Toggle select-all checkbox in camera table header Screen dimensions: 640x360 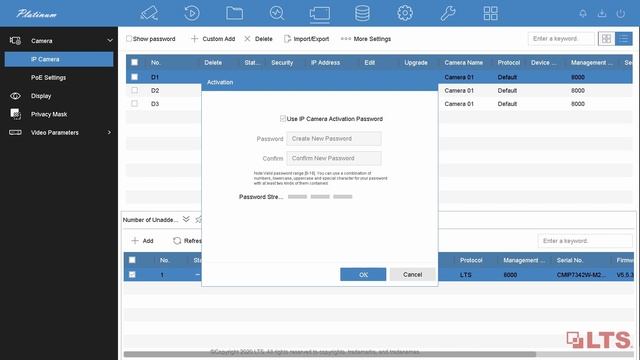coord(134,62)
